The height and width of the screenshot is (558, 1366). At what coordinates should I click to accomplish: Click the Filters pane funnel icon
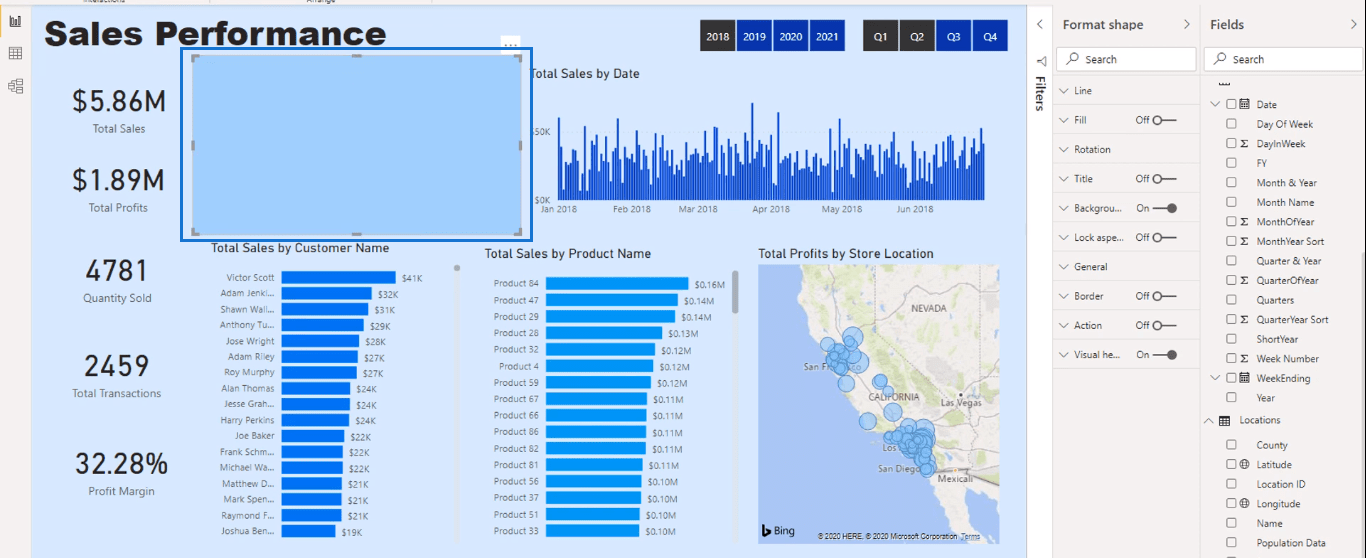coord(1041,60)
